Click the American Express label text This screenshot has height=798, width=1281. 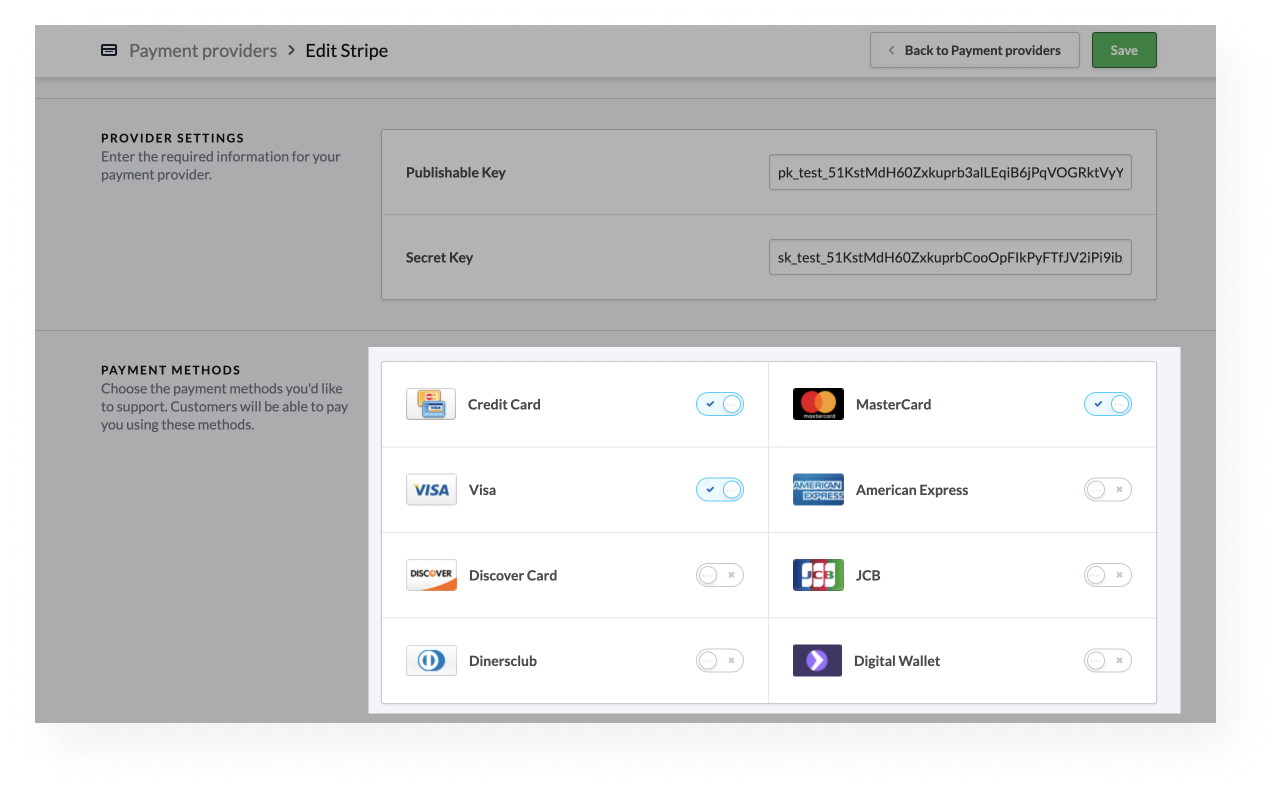point(912,490)
